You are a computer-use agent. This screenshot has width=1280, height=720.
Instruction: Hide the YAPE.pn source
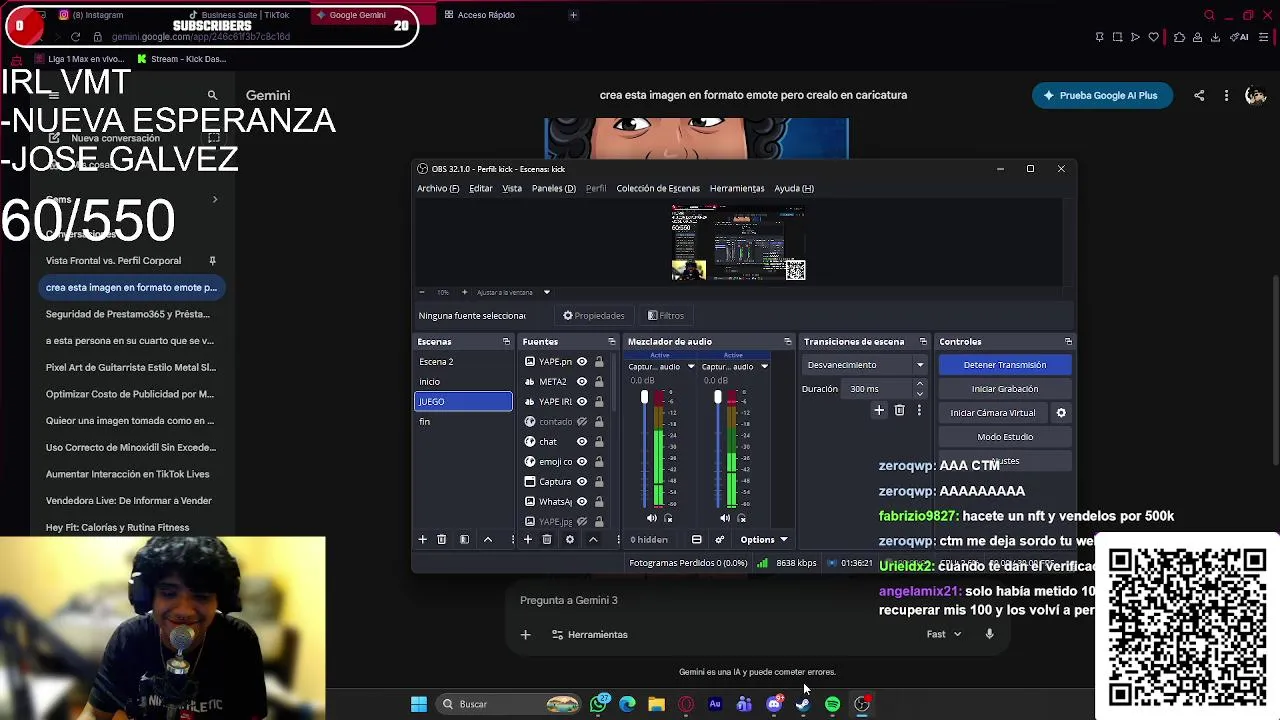pos(582,362)
